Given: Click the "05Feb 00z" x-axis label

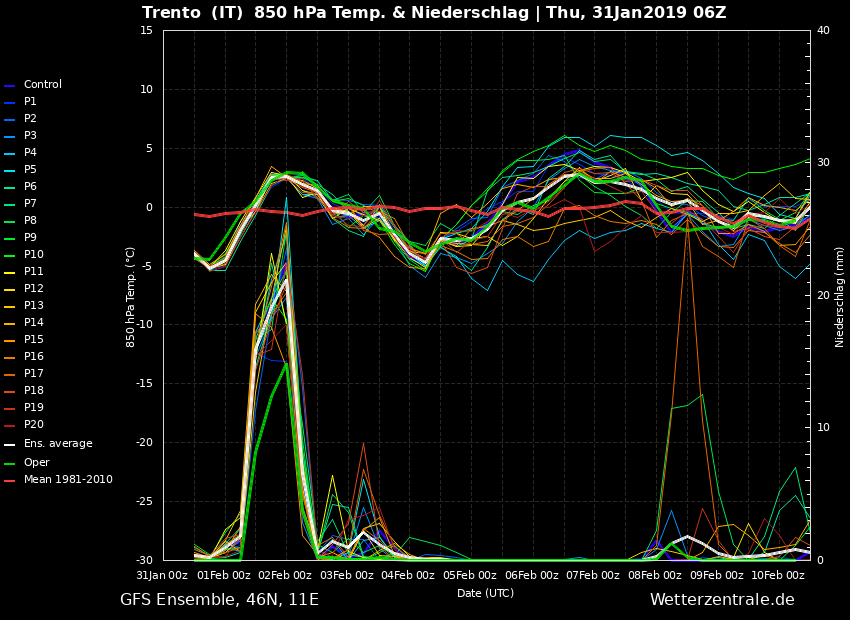Looking at the screenshot, I should (470, 576).
